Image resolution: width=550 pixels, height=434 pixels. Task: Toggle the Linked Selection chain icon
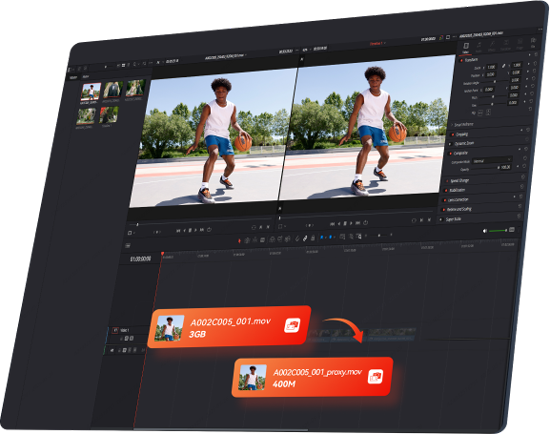coord(305,238)
